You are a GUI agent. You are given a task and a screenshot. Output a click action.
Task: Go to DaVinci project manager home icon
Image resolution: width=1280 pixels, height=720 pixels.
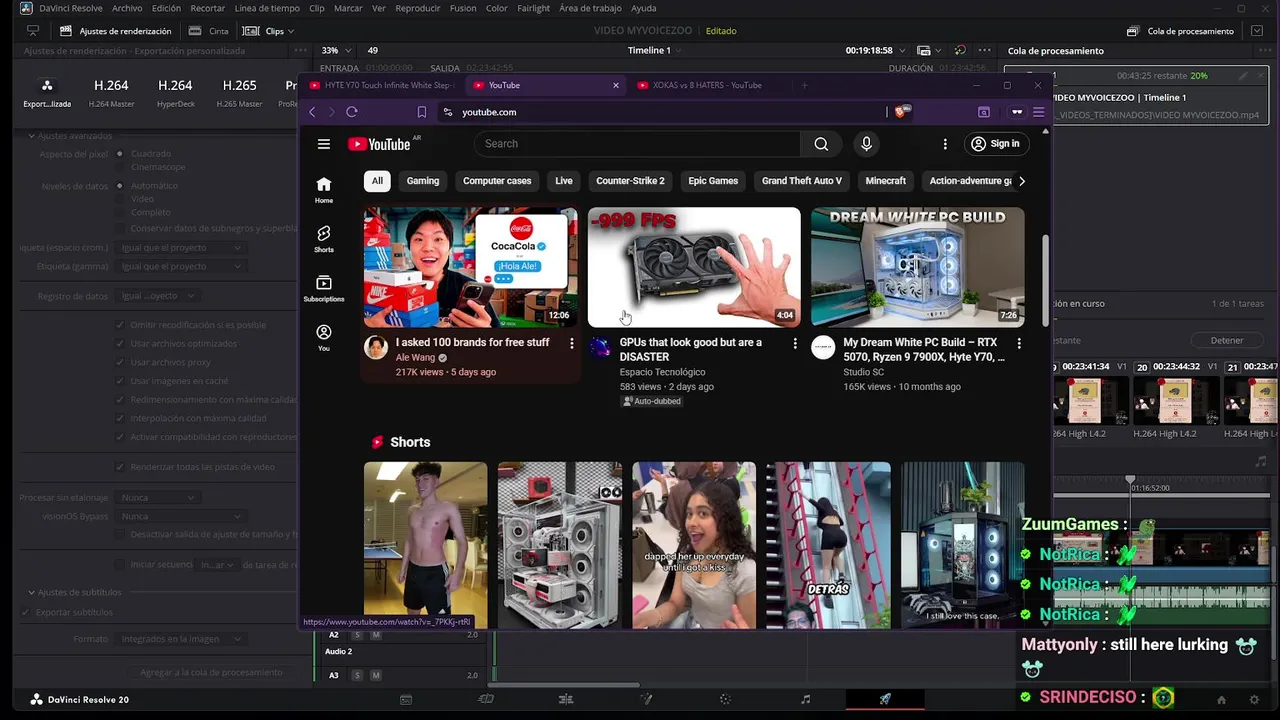(x=1221, y=700)
